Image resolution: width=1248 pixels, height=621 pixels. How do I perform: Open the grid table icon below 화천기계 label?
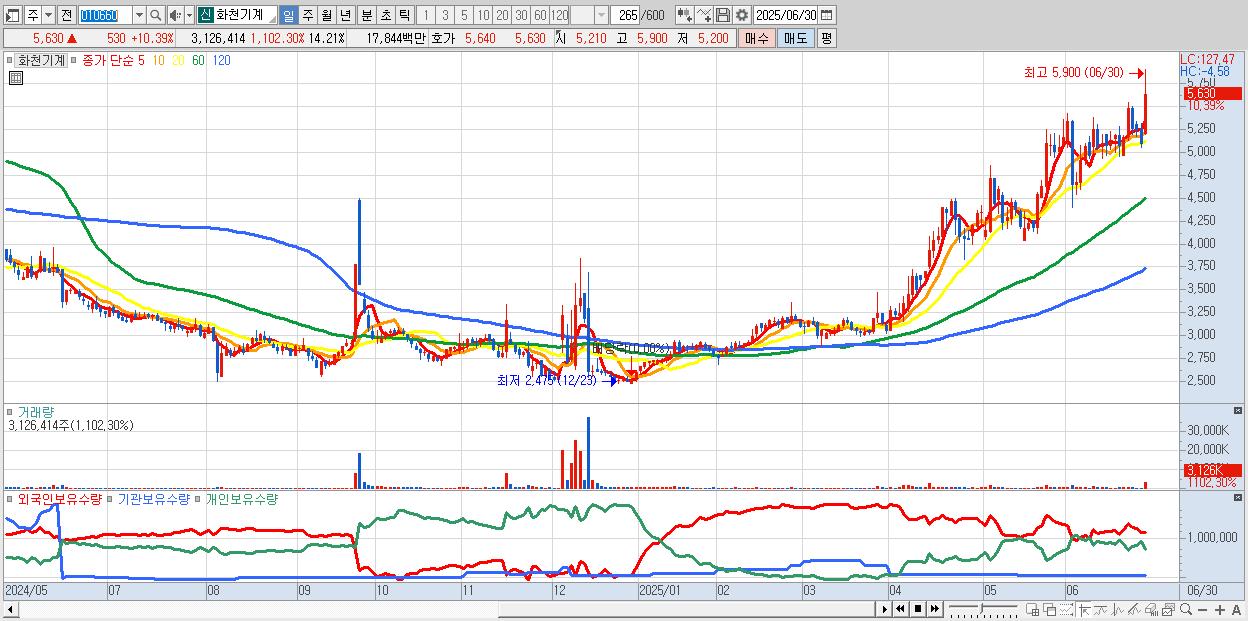pos(15,77)
